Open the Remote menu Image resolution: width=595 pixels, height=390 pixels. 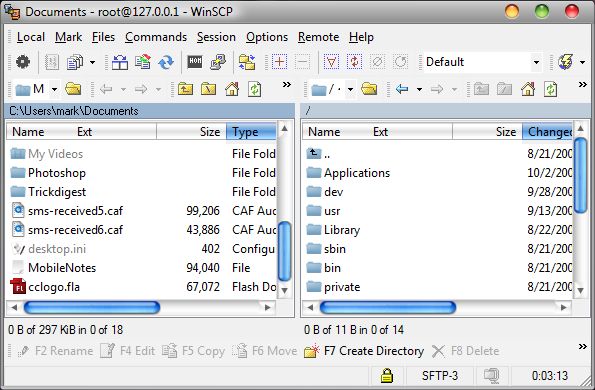coord(318,37)
